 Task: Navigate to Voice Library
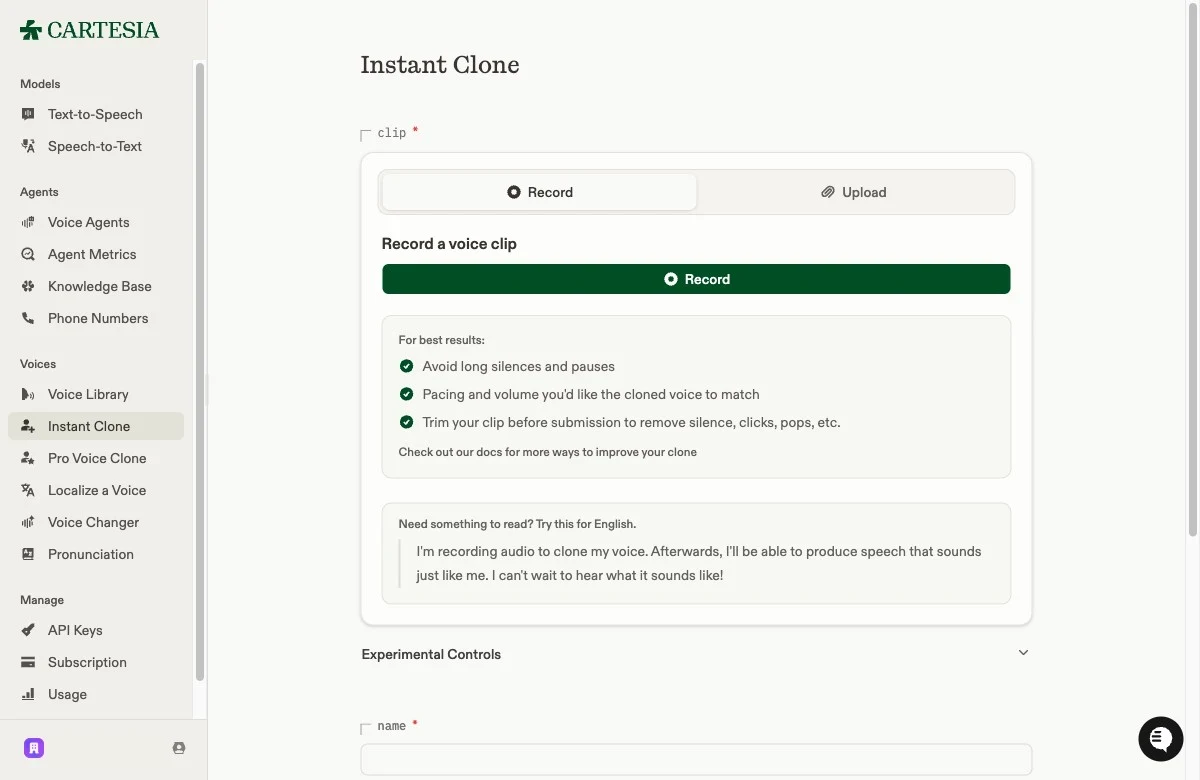96,394
